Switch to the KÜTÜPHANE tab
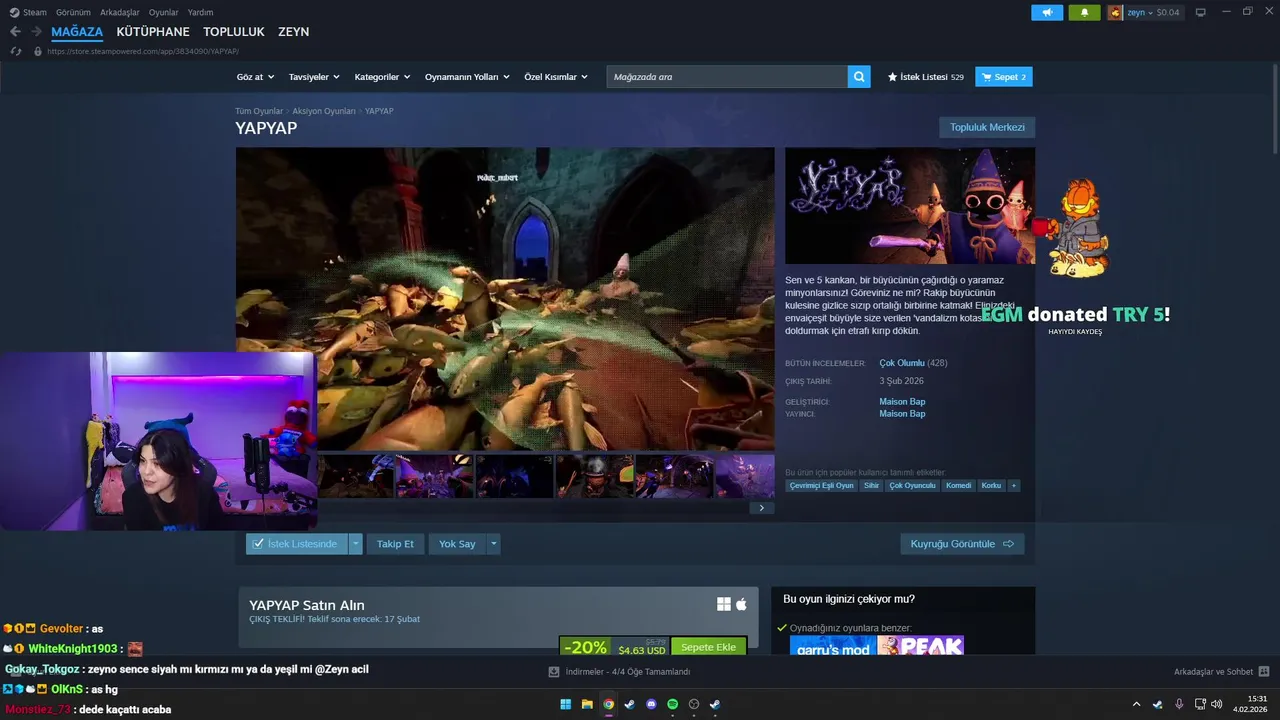The image size is (1280, 720). [153, 32]
